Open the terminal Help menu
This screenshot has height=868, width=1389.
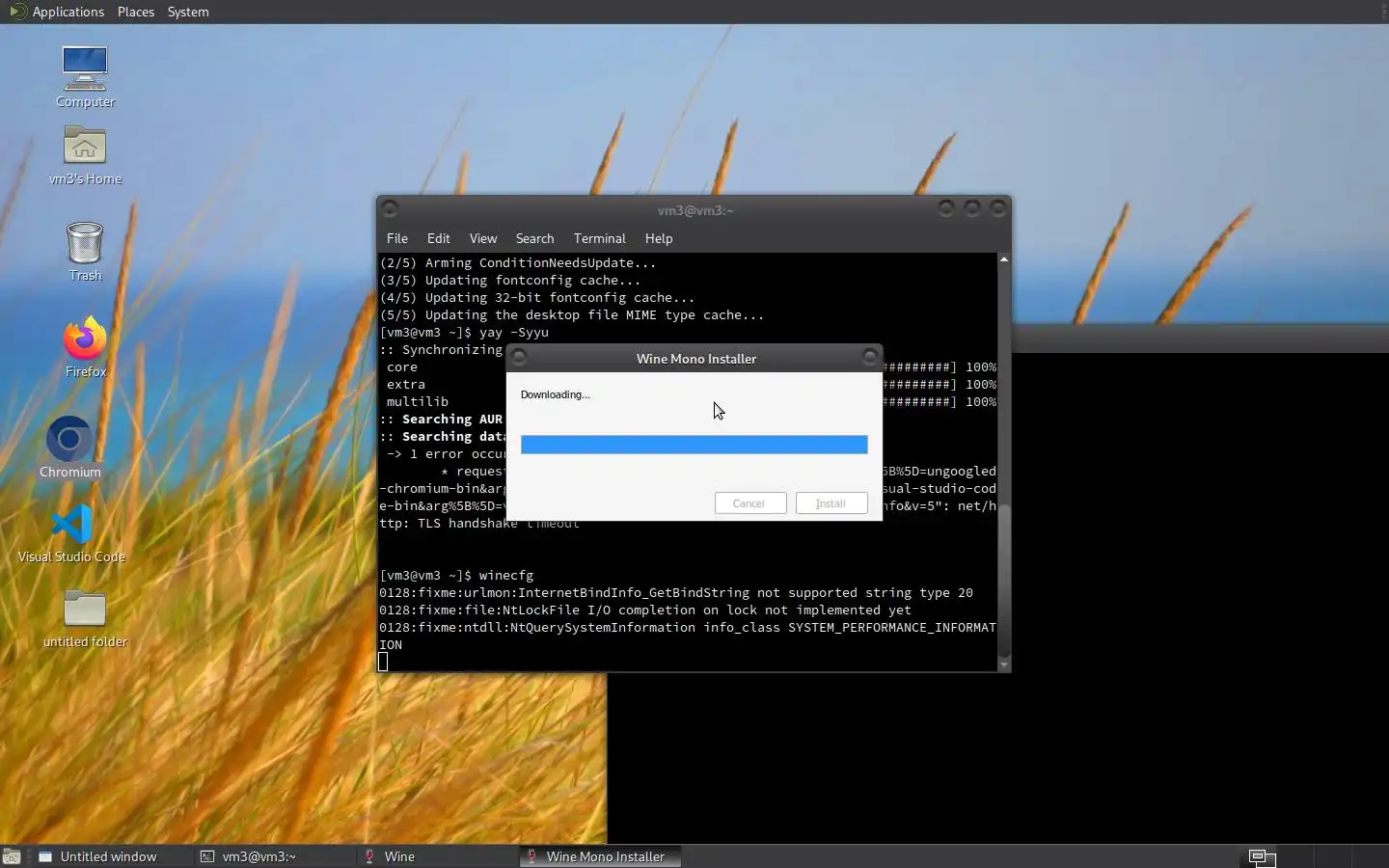[x=659, y=238]
